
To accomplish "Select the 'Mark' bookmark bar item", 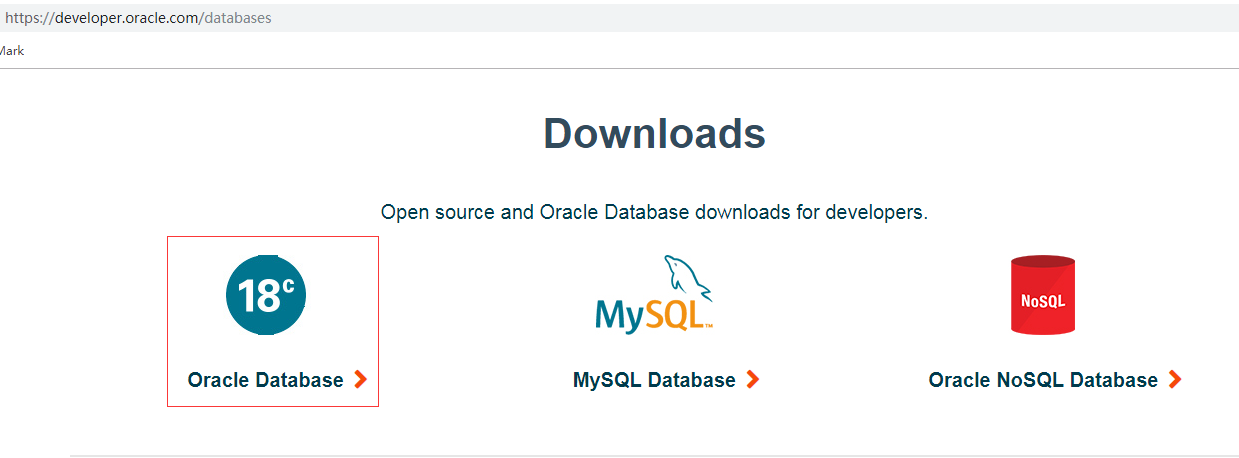I will point(11,51).
